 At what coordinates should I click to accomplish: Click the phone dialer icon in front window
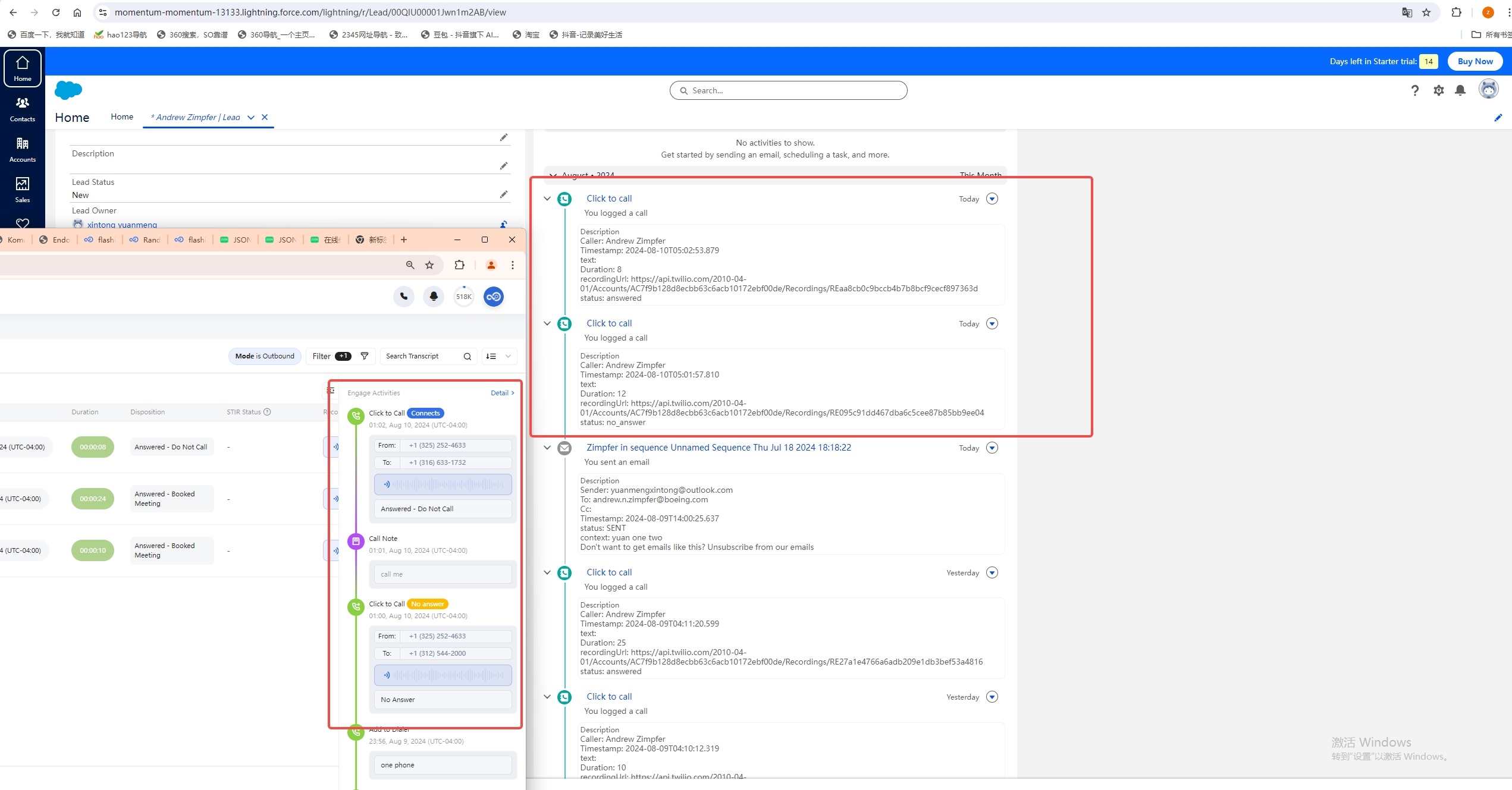(x=404, y=296)
